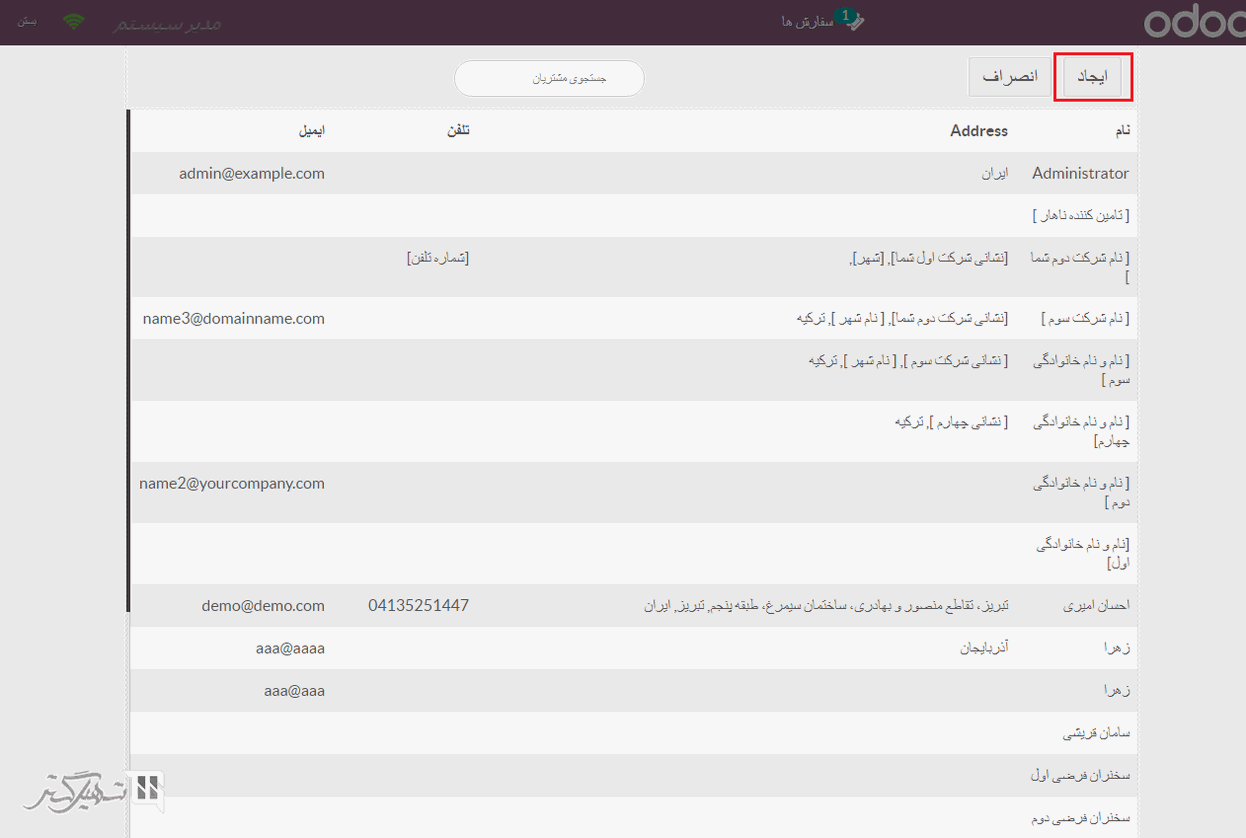Click the Odoo logo in the header

click(1194, 22)
